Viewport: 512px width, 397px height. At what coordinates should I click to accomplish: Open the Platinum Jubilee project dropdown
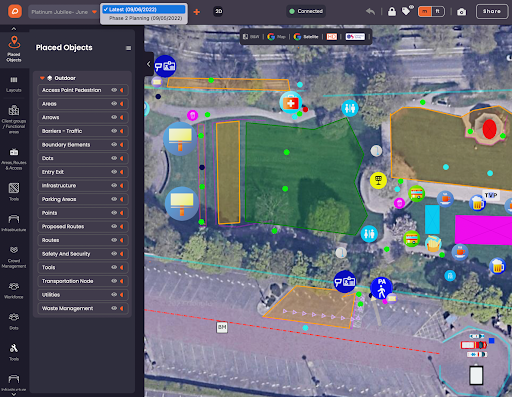click(64, 12)
